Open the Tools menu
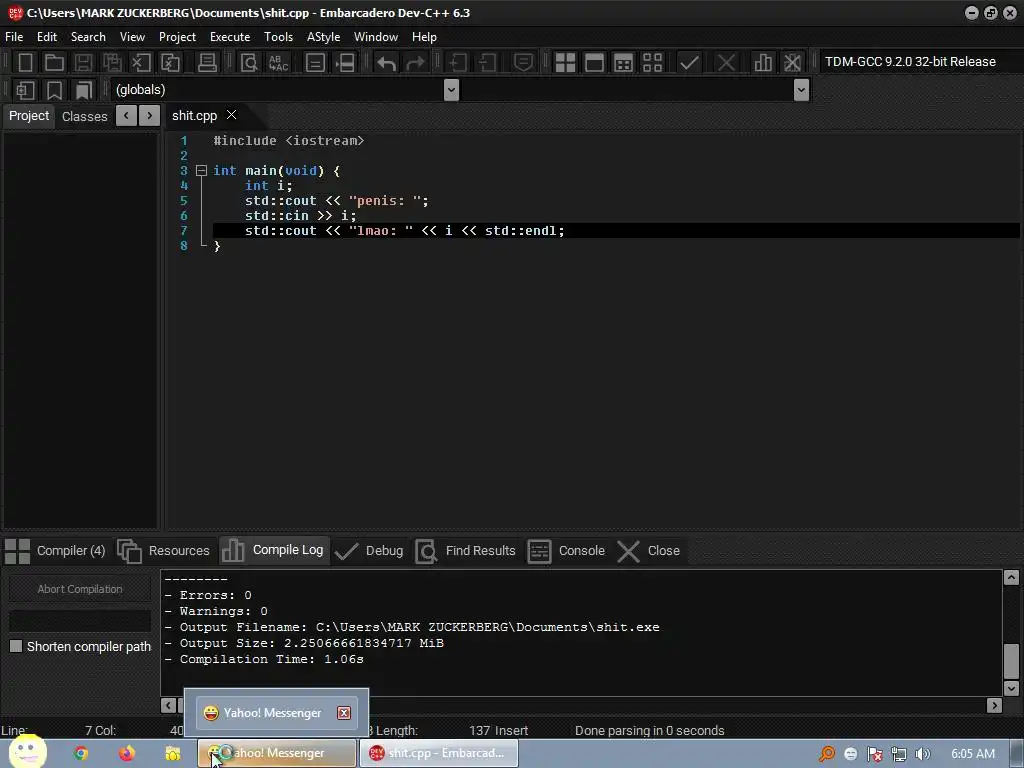 tap(278, 37)
